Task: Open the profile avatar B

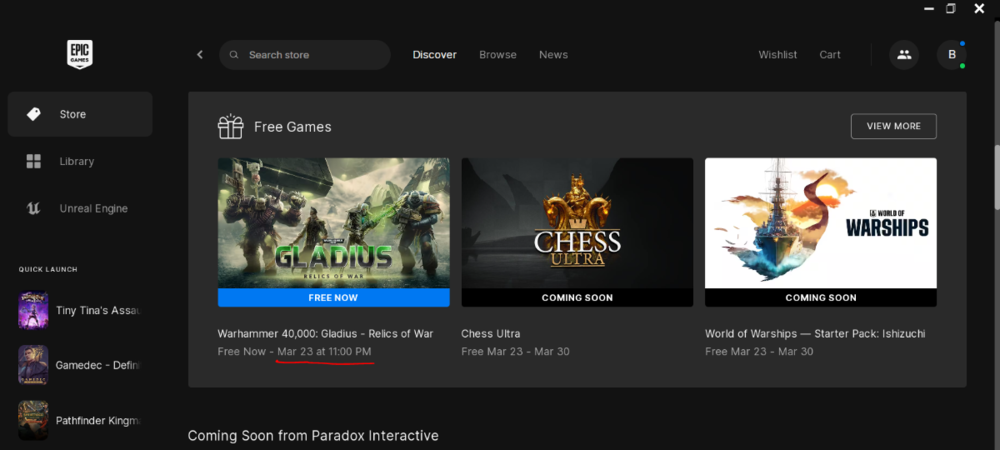Action: [952, 55]
